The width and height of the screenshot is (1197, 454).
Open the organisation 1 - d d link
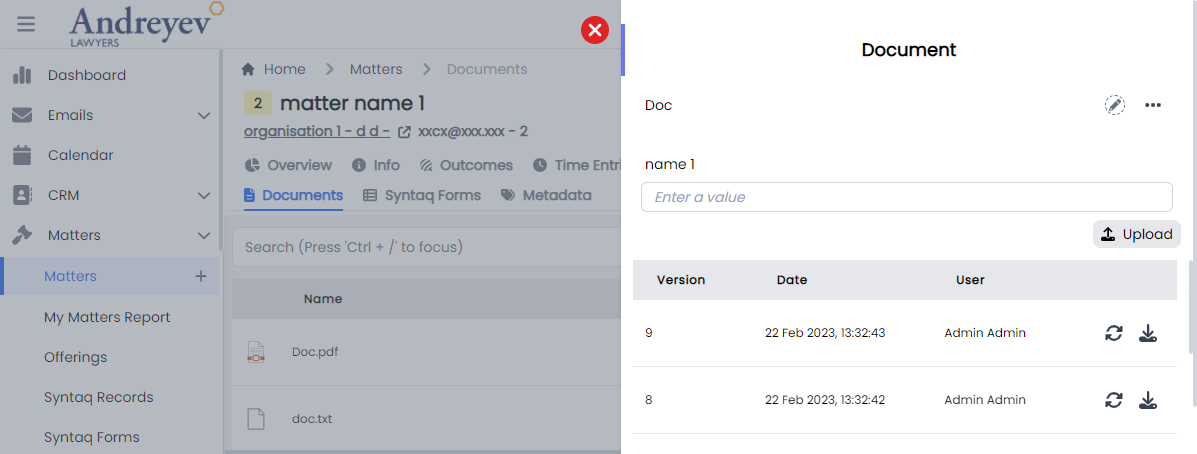pyautogui.click(x=316, y=132)
